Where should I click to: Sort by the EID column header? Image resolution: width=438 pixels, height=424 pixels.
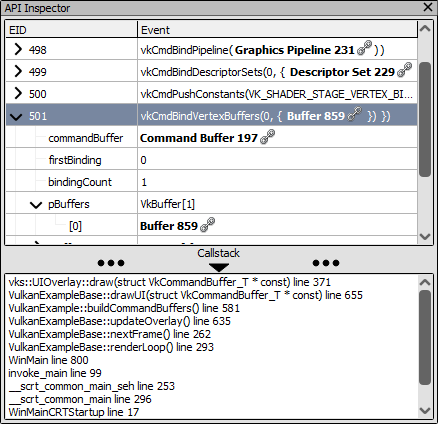(x=71, y=30)
